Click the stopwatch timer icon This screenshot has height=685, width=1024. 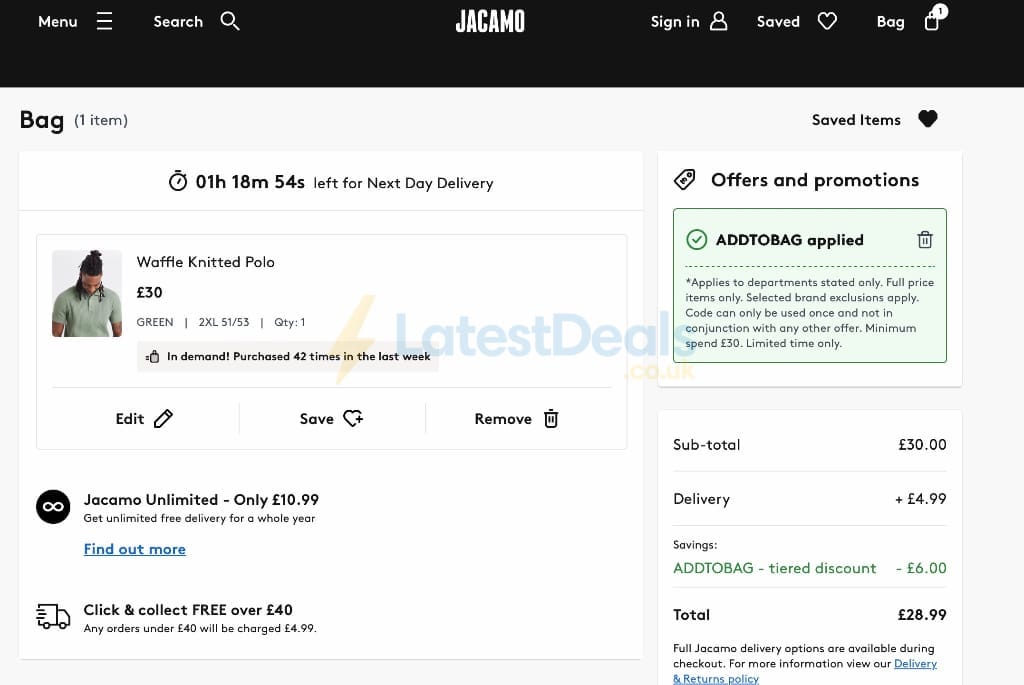[x=178, y=181]
